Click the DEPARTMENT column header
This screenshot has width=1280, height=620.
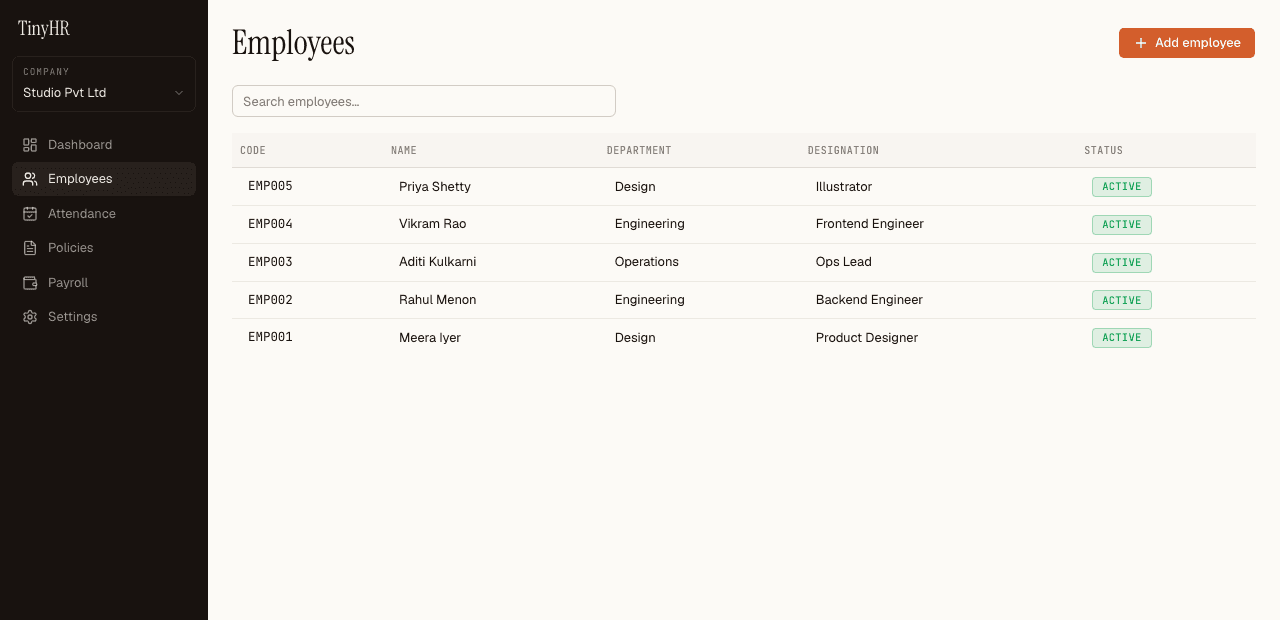point(639,151)
